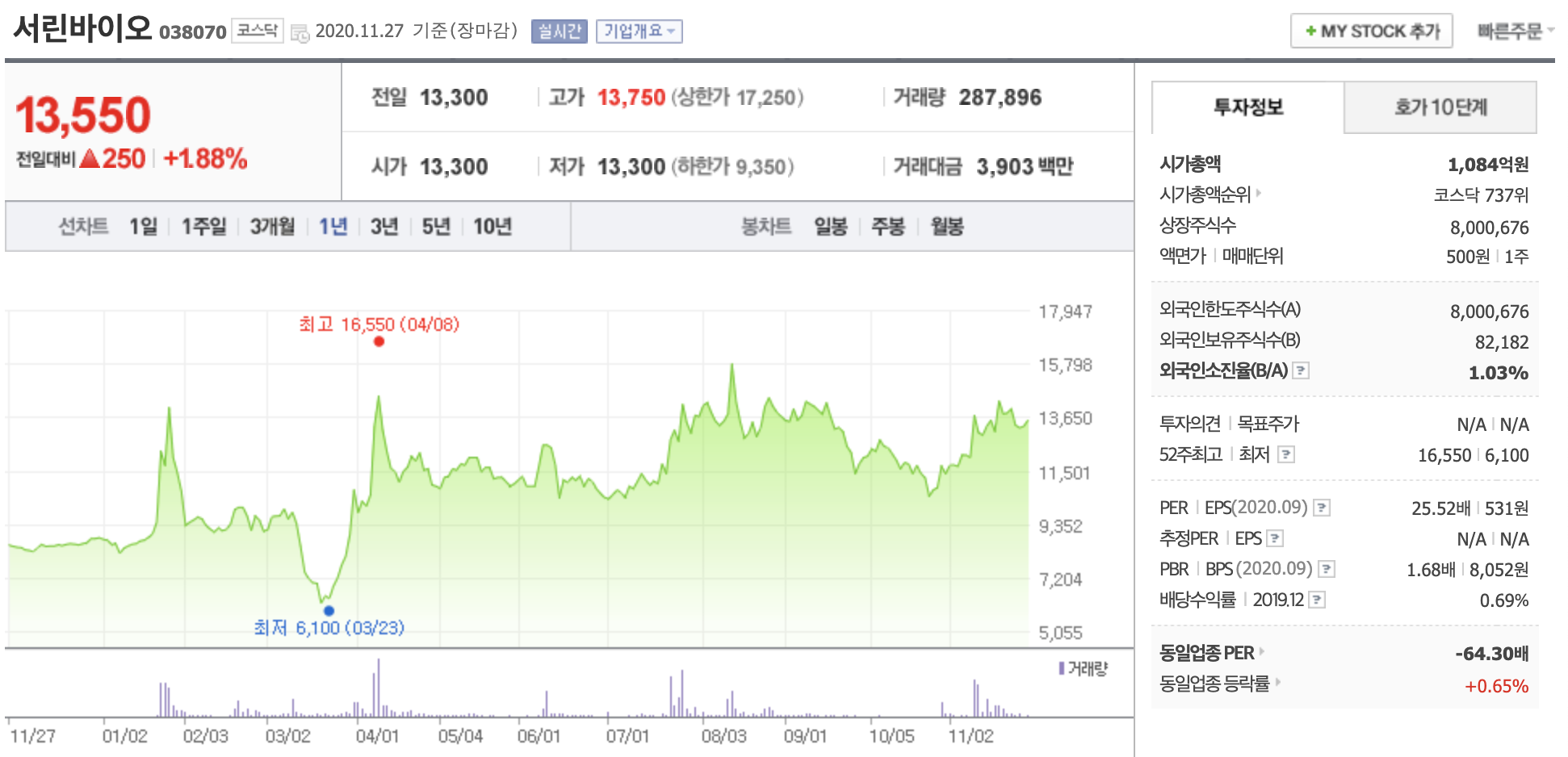Viewport: 1568px width, 757px height.
Task: Show the 일봉 candlestick chart
Action: point(831,227)
